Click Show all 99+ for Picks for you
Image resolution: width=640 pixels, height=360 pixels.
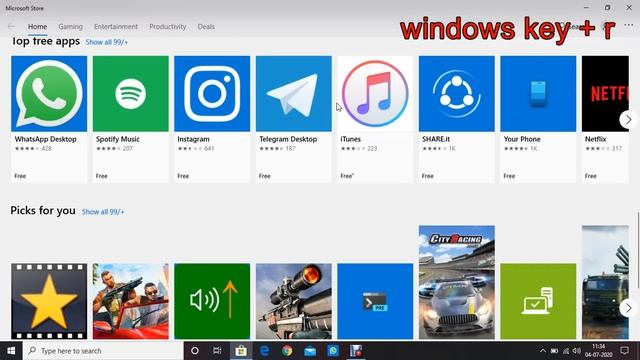pos(103,212)
